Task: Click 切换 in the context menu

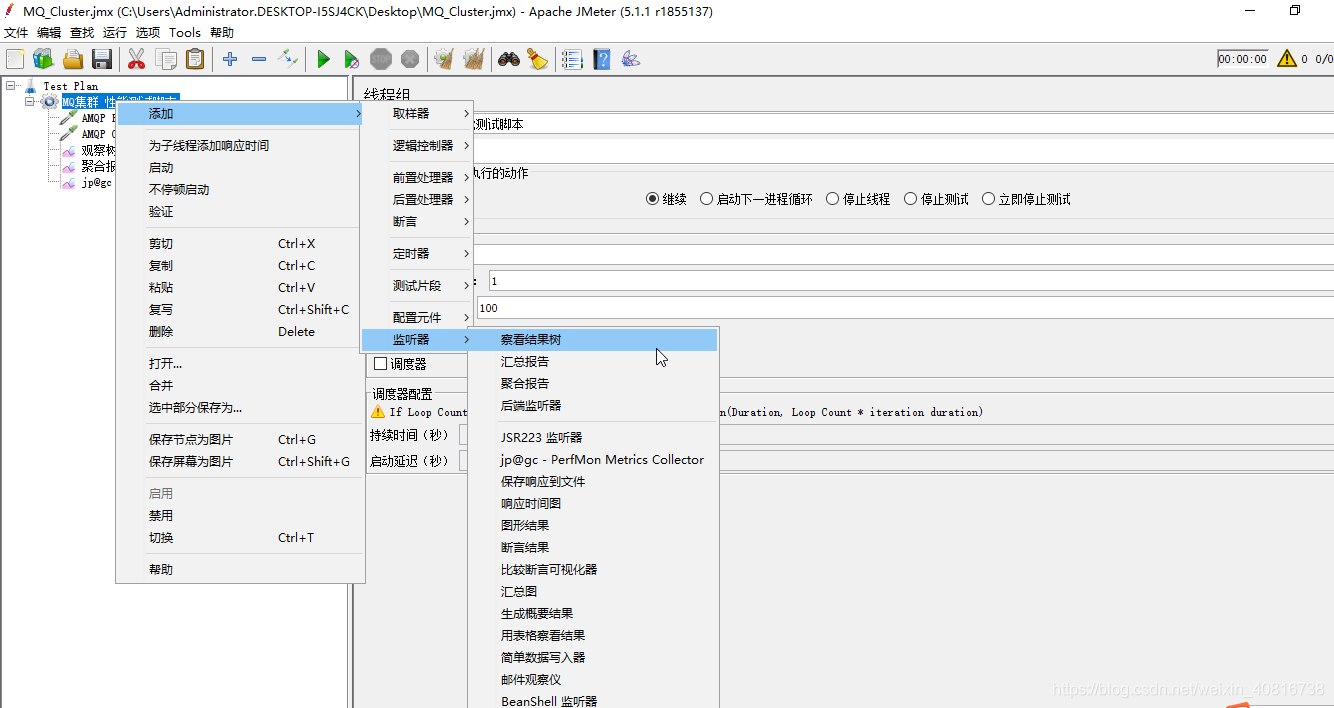Action: tap(239, 538)
